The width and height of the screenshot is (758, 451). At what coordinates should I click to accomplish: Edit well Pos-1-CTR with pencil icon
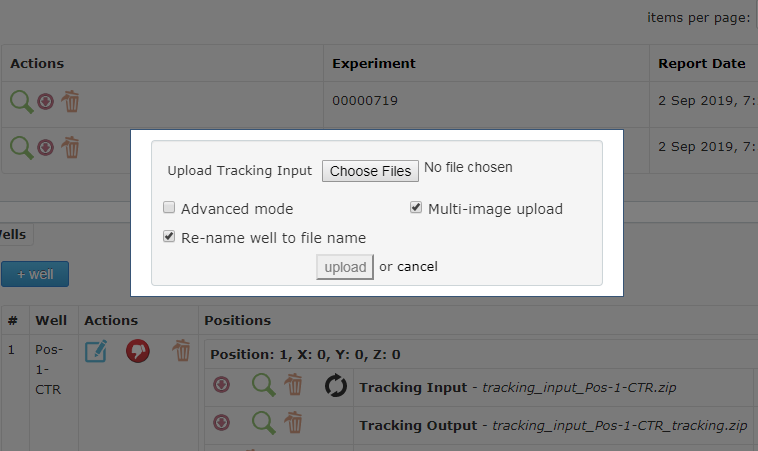point(96,351)
